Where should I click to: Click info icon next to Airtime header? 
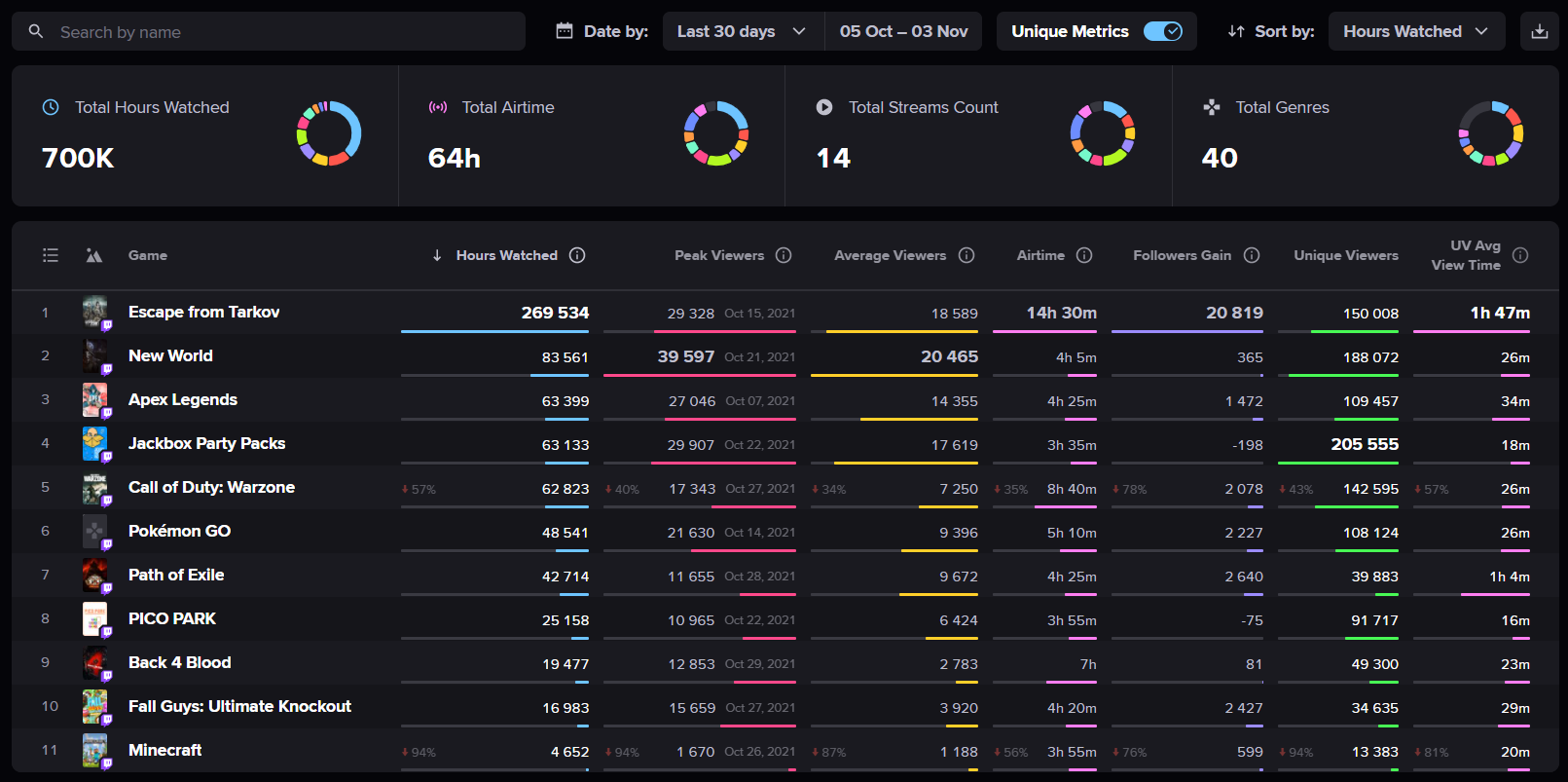[x=1084, y=255]
